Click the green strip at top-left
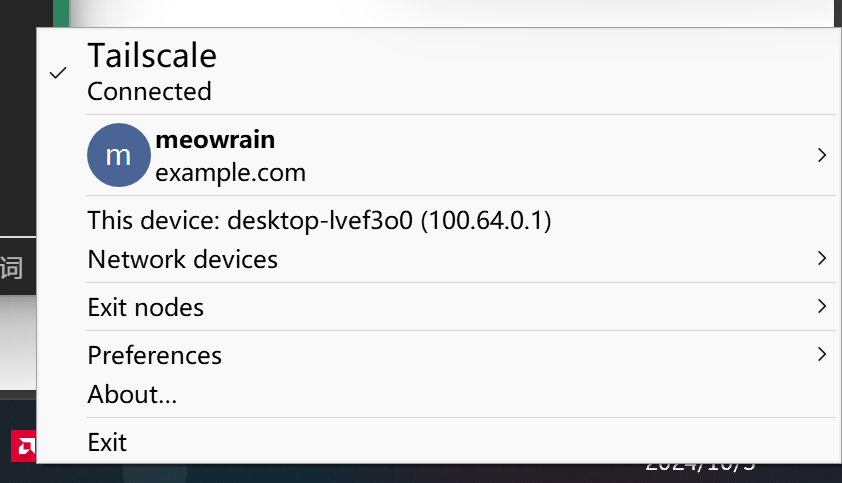 [x=62, y=12]
